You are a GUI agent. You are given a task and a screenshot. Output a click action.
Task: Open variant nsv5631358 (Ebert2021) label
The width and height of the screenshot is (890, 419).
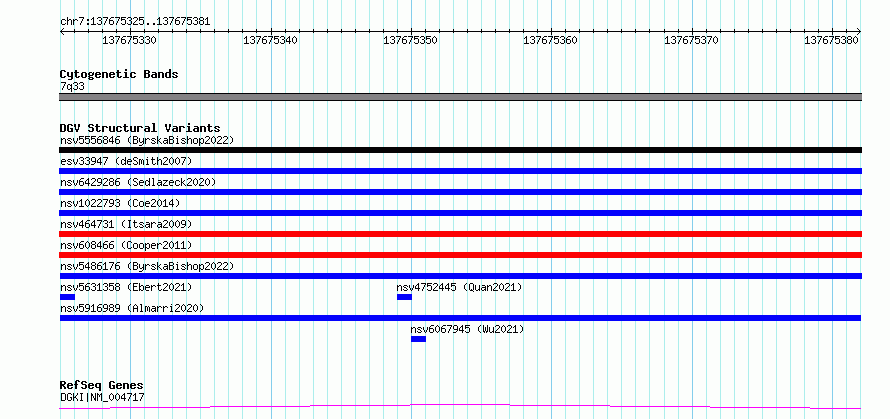pyautogui.click(x=126, y=287)
